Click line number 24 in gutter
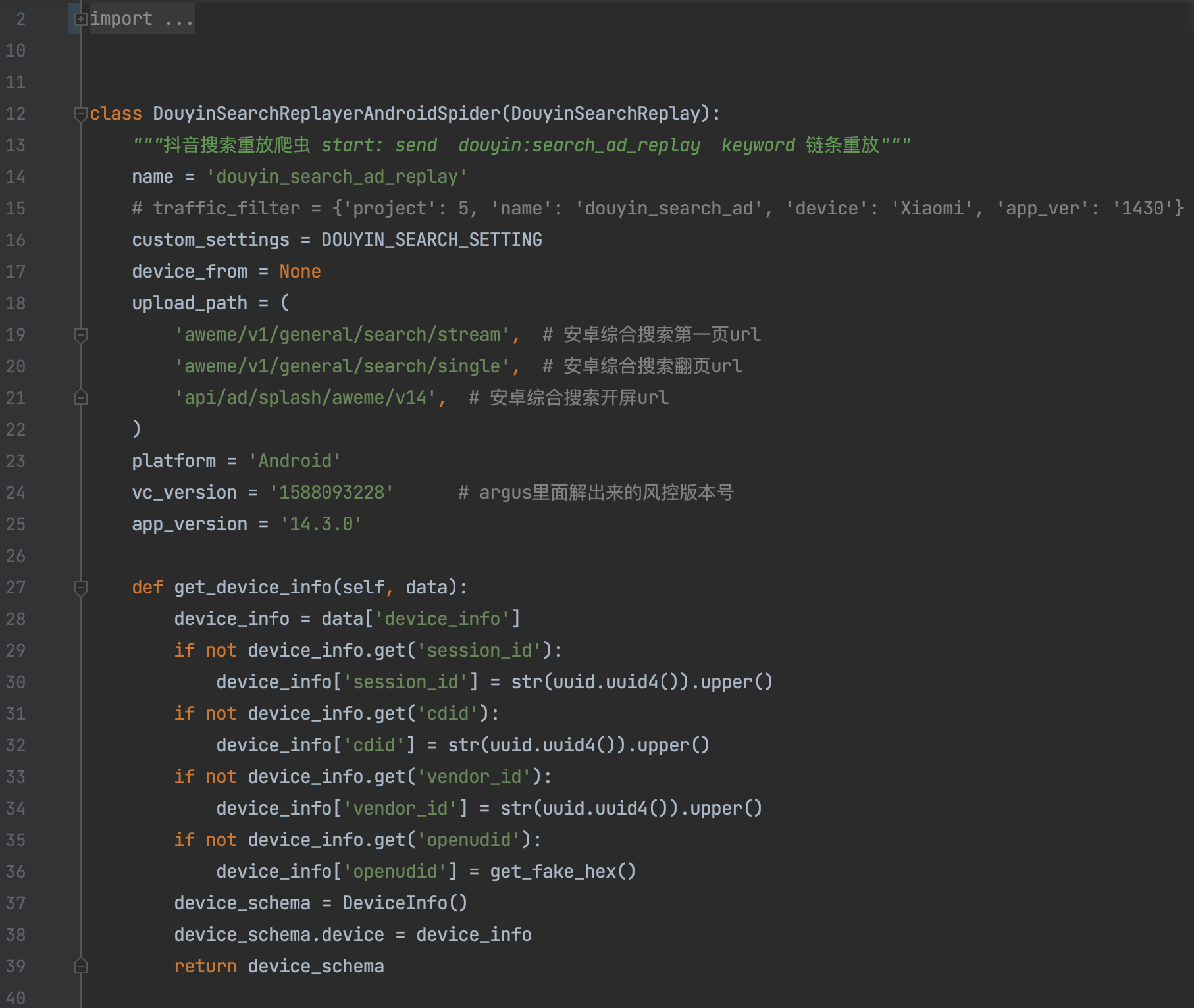 click(x=16, y=493)
